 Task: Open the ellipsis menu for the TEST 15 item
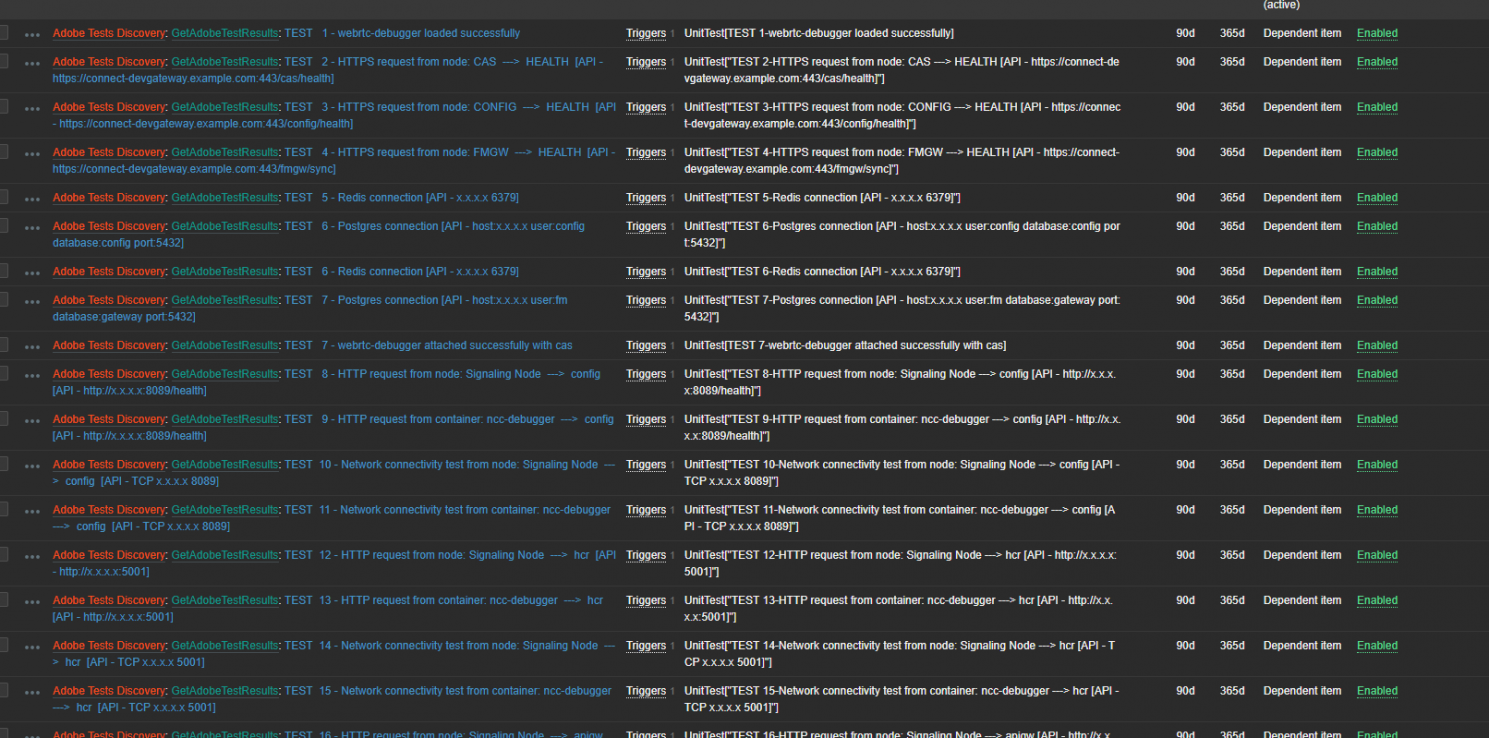tap(32, 691)
